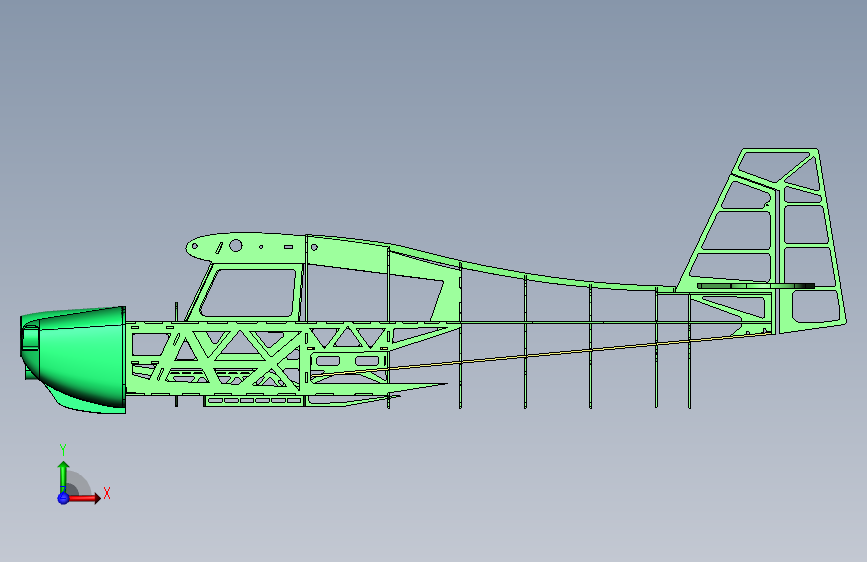Click the red X label beside the triad

tap(107, 493)
